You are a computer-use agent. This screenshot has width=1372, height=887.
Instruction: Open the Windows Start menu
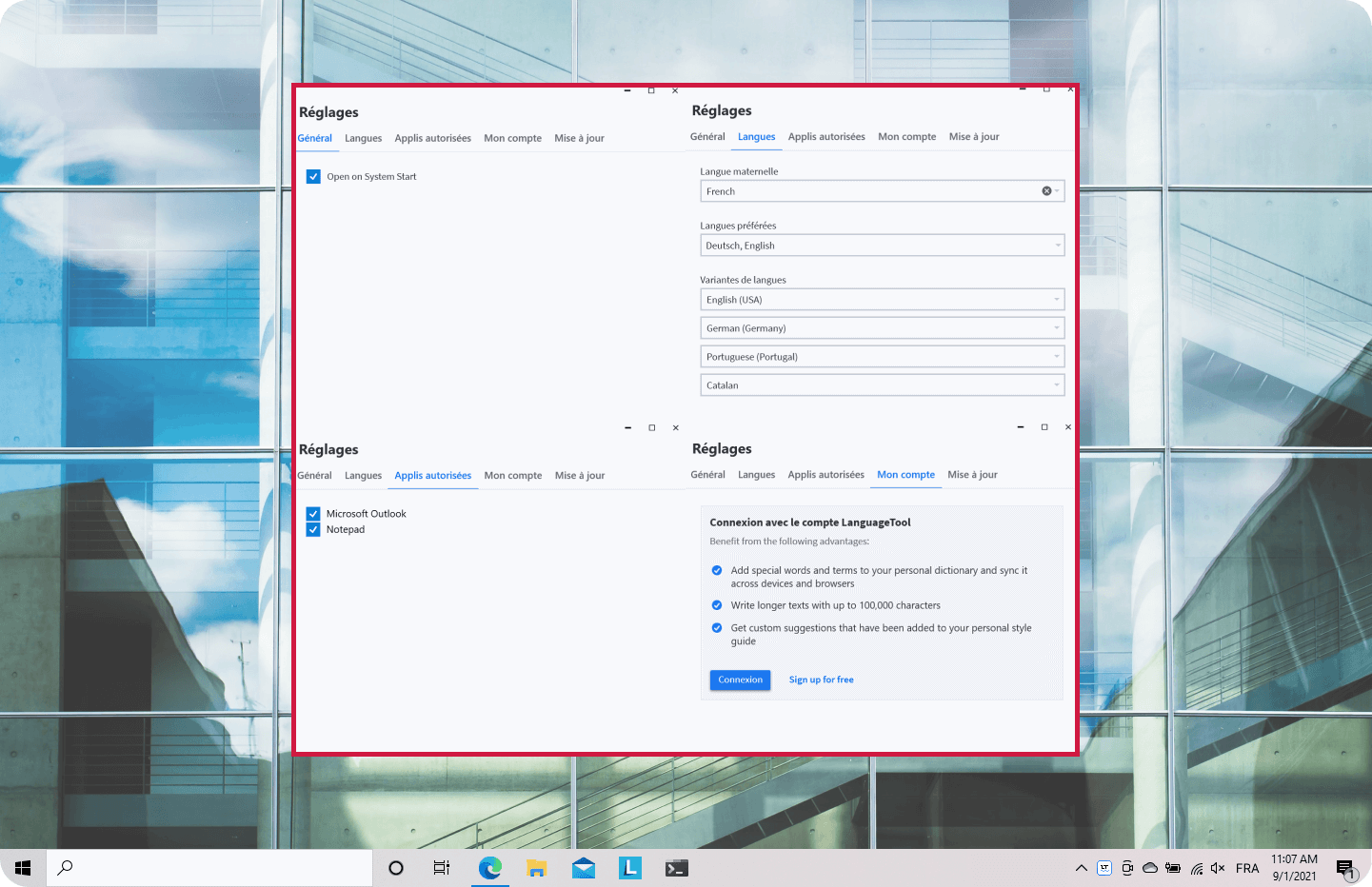(23, 868)
